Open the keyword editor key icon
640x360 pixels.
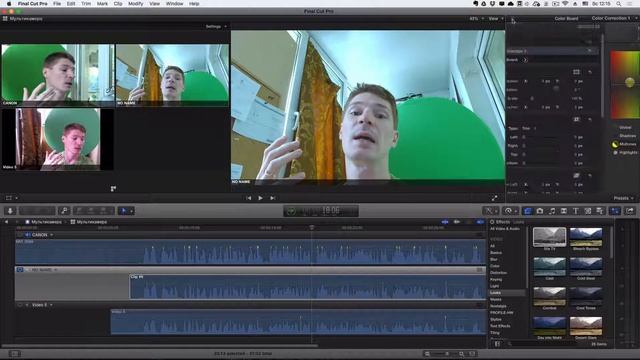point(64,211)
